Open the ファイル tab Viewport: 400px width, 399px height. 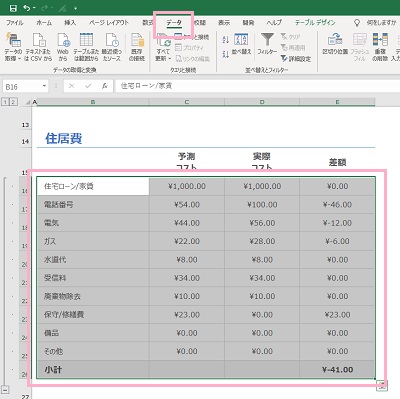click(x=15, y=23)
